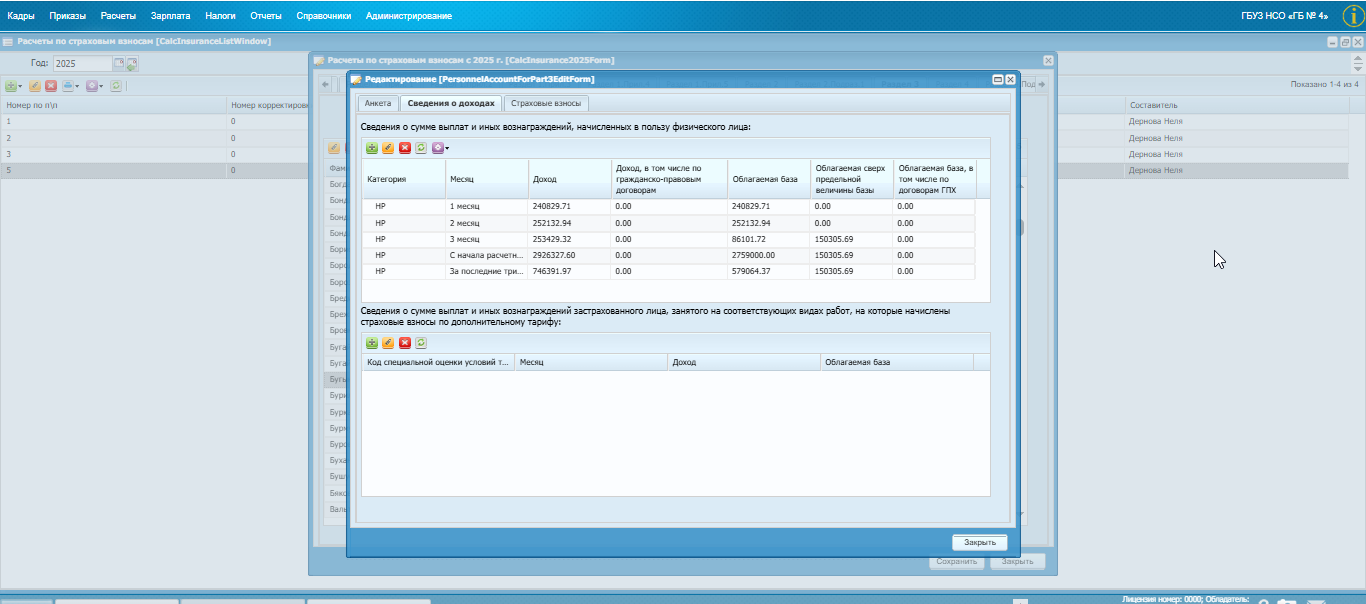
Task: Open Справочники menu
Action: pos(324,16)
